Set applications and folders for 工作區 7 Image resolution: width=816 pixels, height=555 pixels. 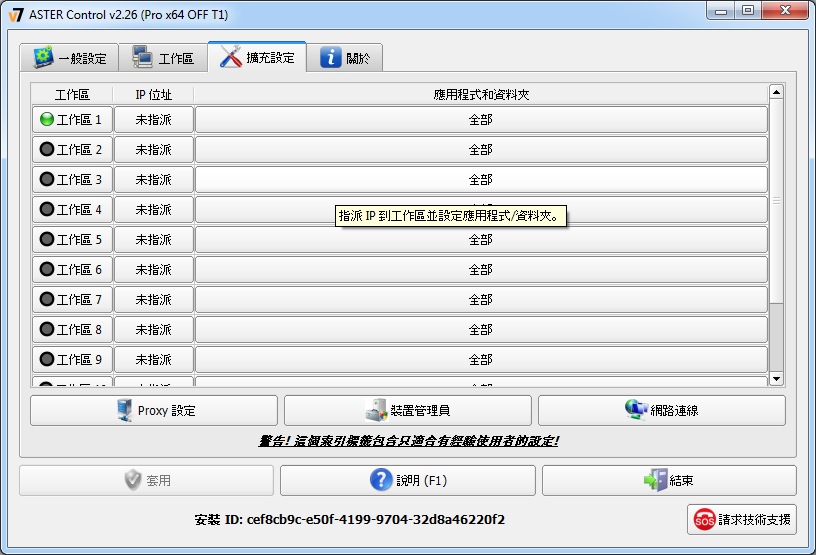coord(481,299)
